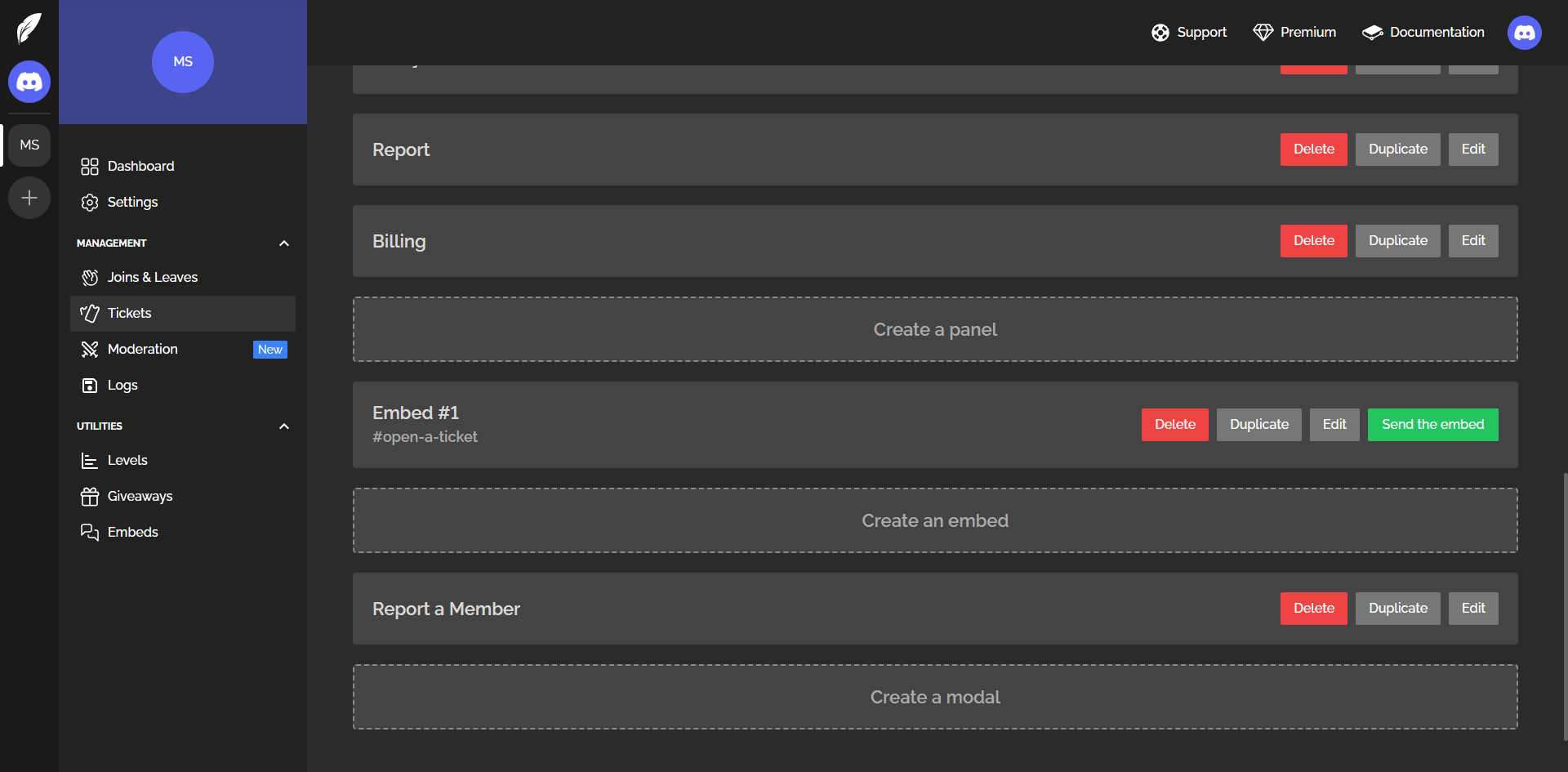Edit the Report a Member modal
The height and width of the screenshot is (772, 1568).
coord(1472,609)
